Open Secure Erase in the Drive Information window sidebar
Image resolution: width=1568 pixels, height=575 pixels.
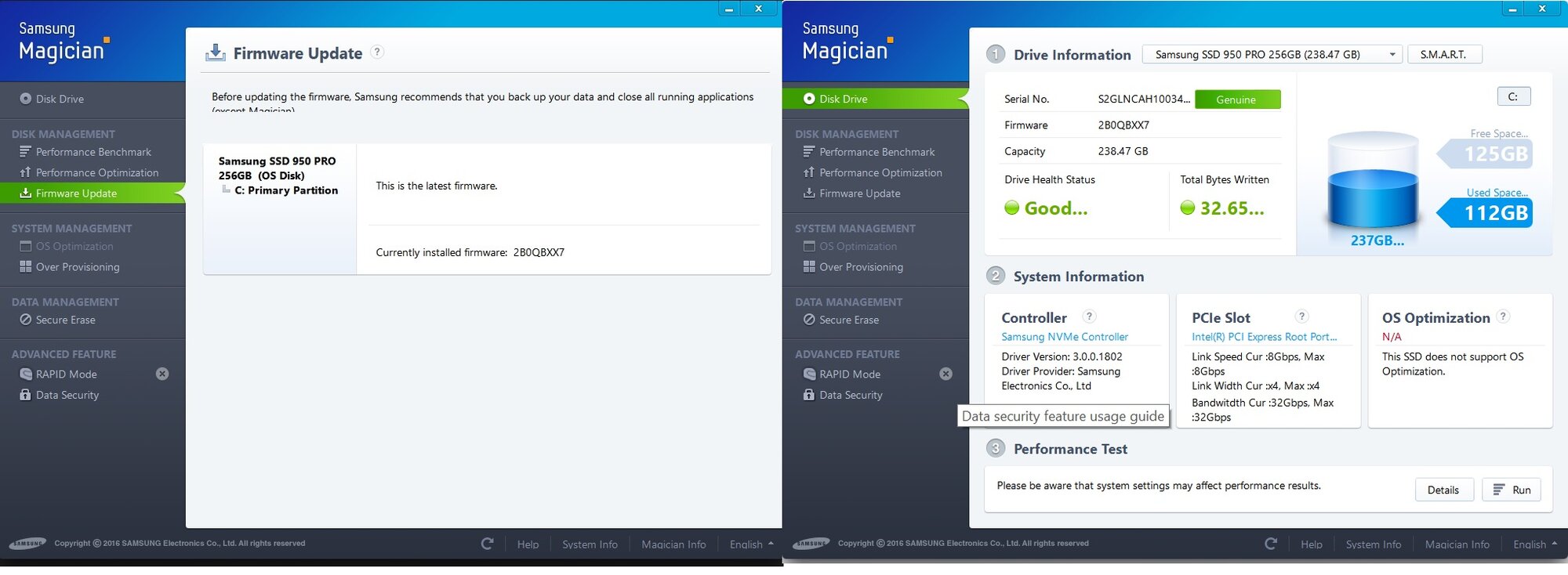coord(848,320)
